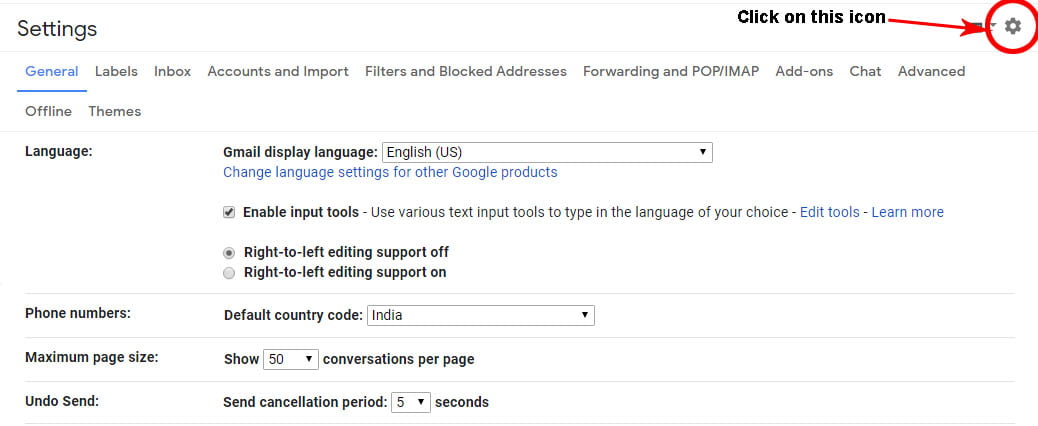Open conversations per page dropdown
The image size is (1038, 426).
[x=291, y=360]
